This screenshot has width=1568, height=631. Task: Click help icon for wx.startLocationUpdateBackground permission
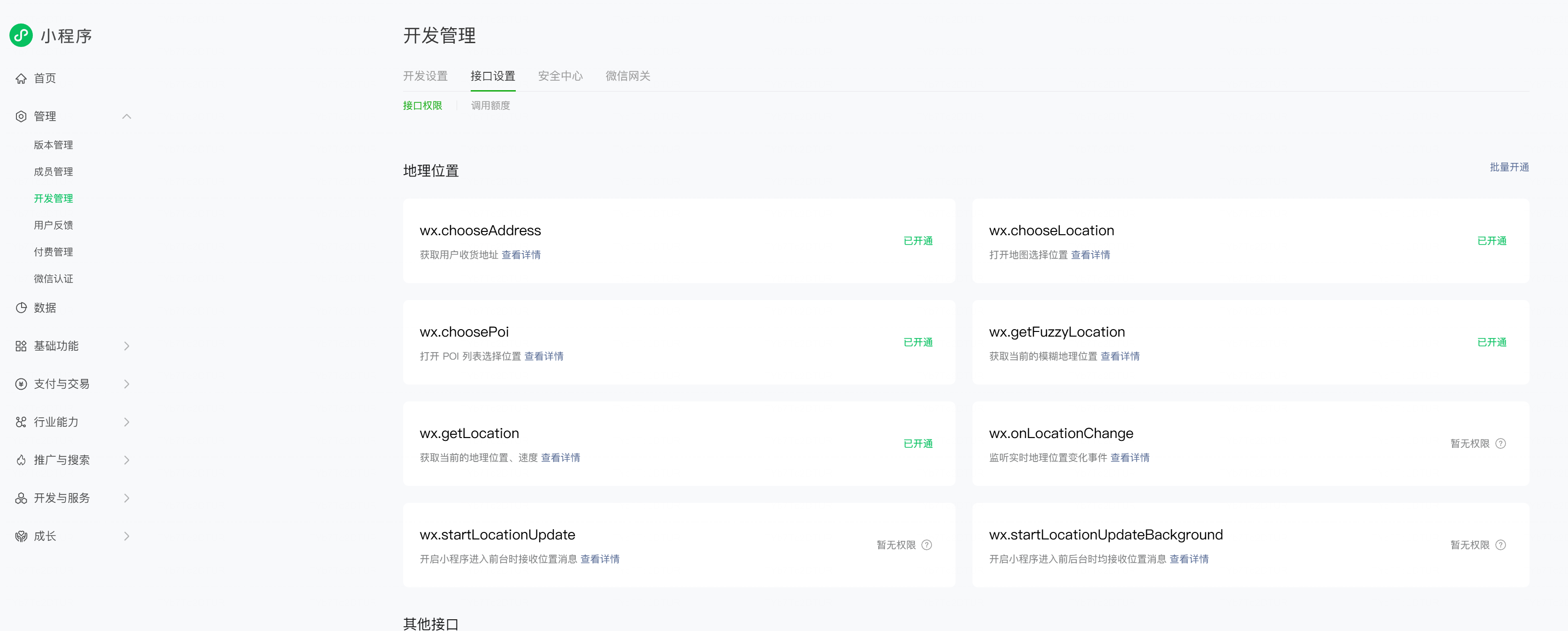click(x=1500, y=545)
